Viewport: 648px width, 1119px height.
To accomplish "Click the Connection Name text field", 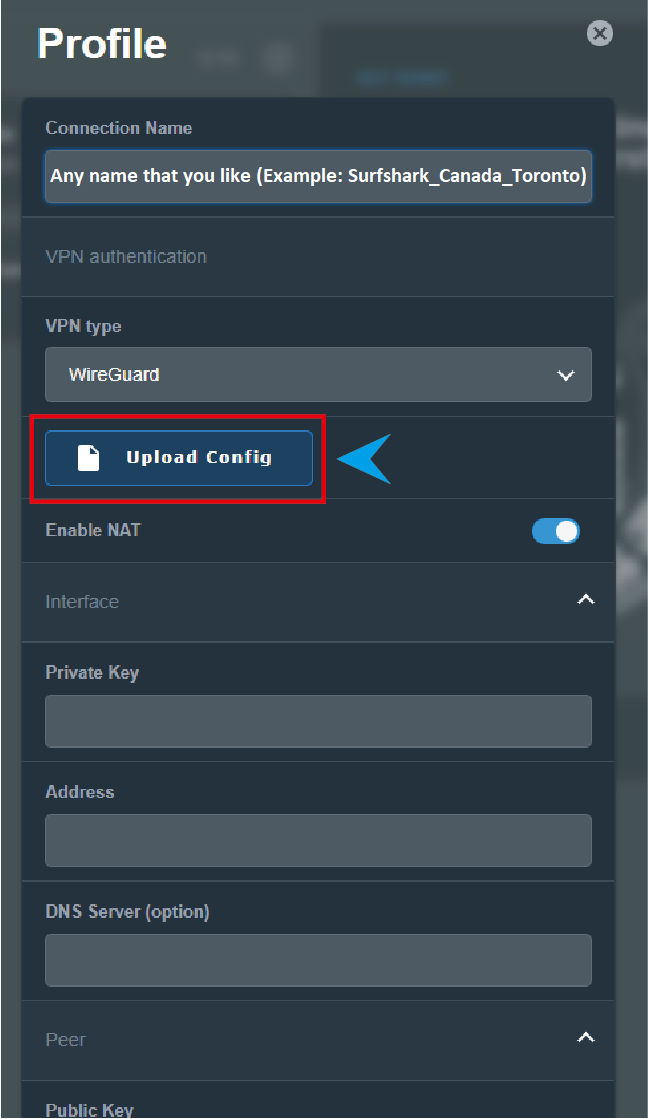I will 318,177.
